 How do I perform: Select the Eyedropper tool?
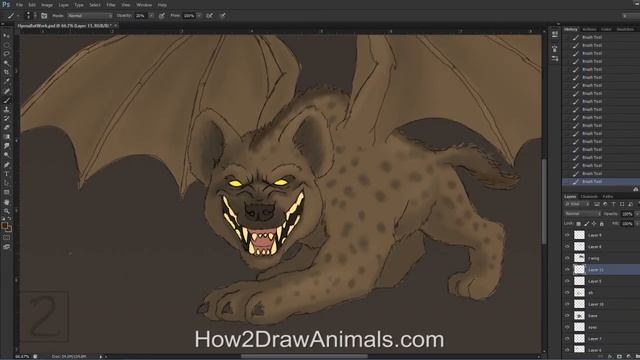tap(7, 82)
